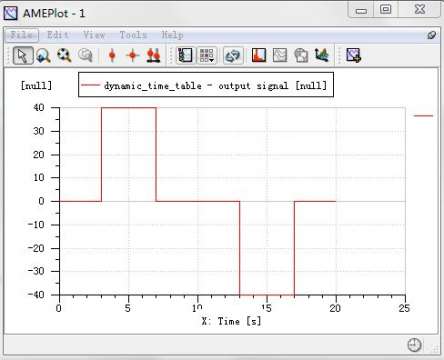Toggle the auto-update refresh button
This screenshot has height=360, width=444.
[x=233, y=55]
